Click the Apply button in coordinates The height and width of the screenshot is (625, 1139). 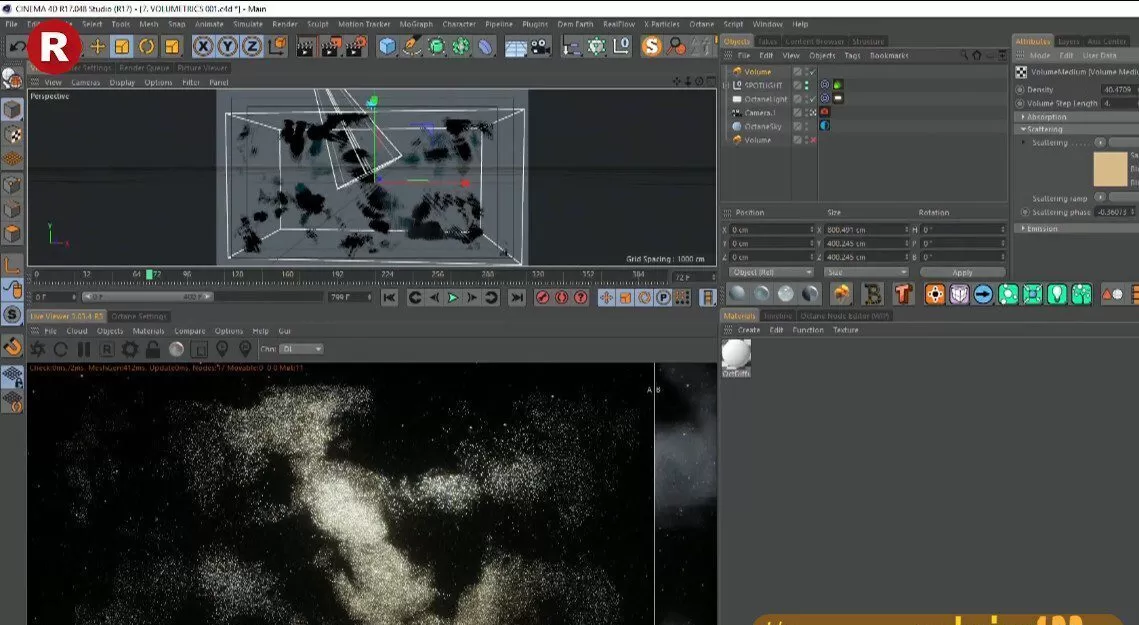961,272
